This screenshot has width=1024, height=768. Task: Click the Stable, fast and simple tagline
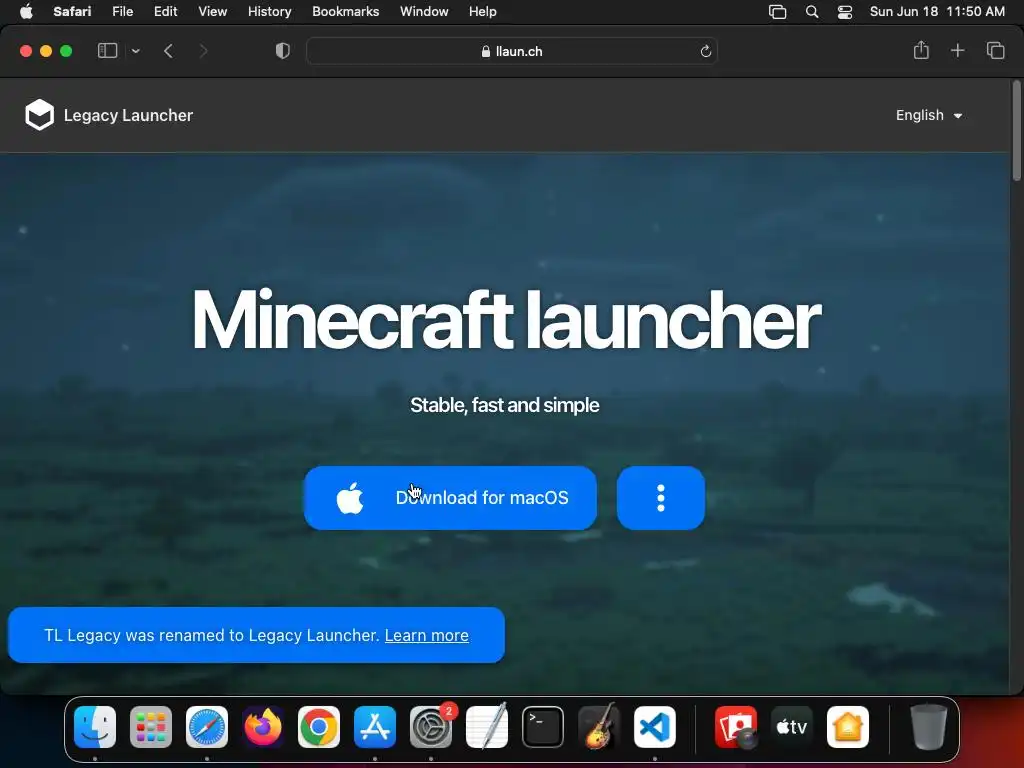pyautogui.click(x=505, y=405)
